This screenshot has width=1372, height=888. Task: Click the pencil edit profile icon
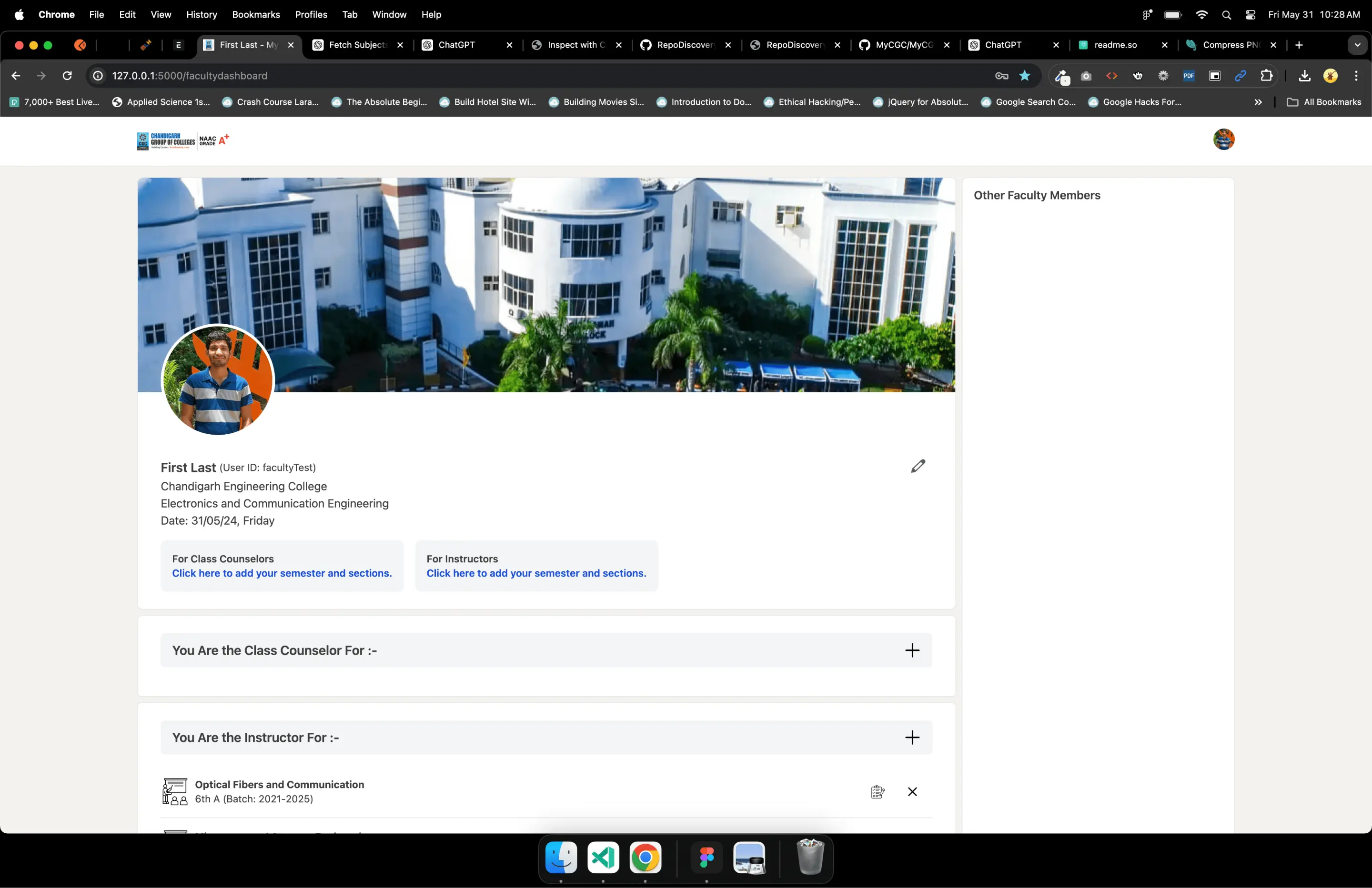pyautogui.click(x=918, y=466)
